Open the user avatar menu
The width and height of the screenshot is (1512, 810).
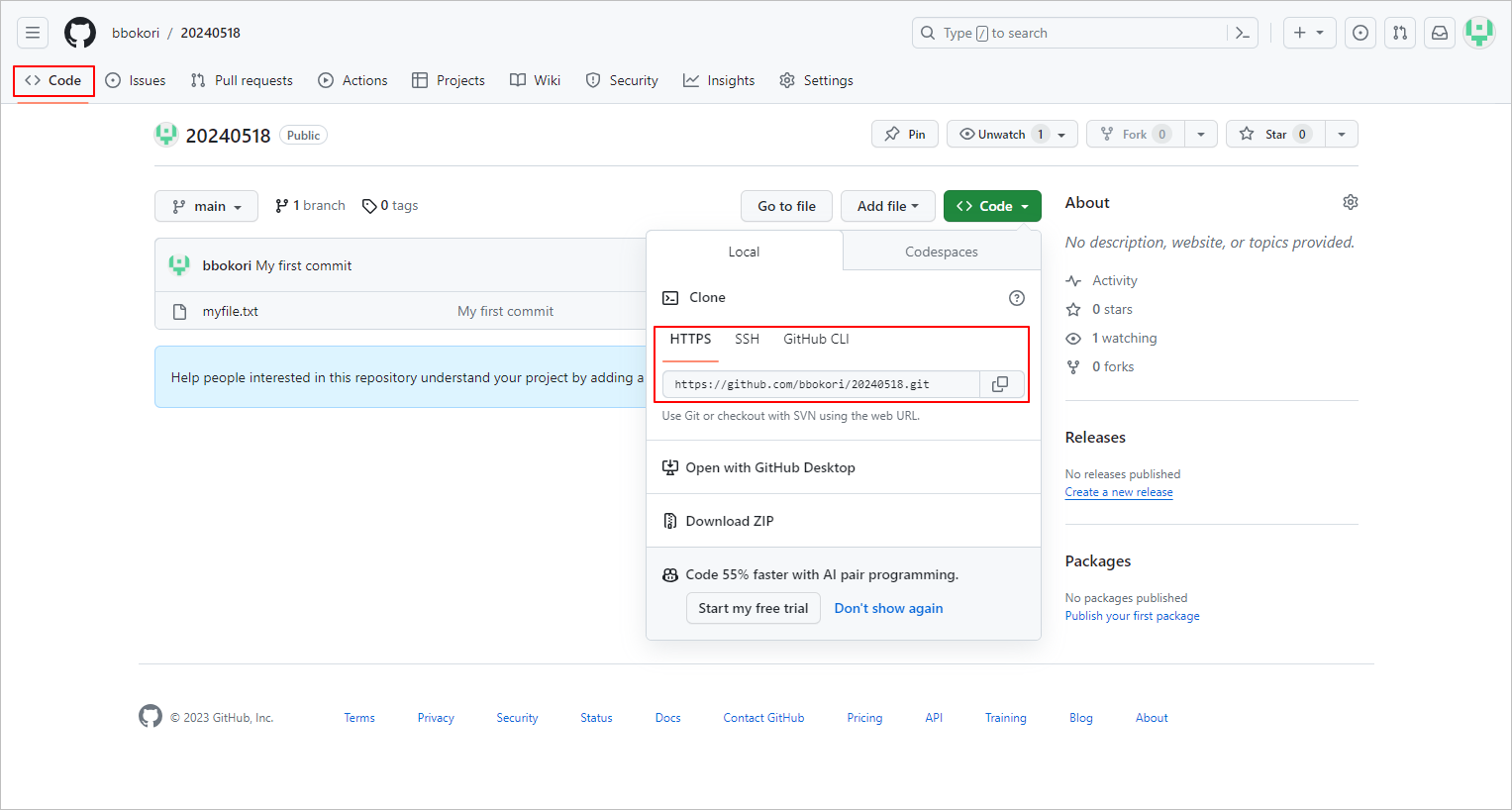1479,33
